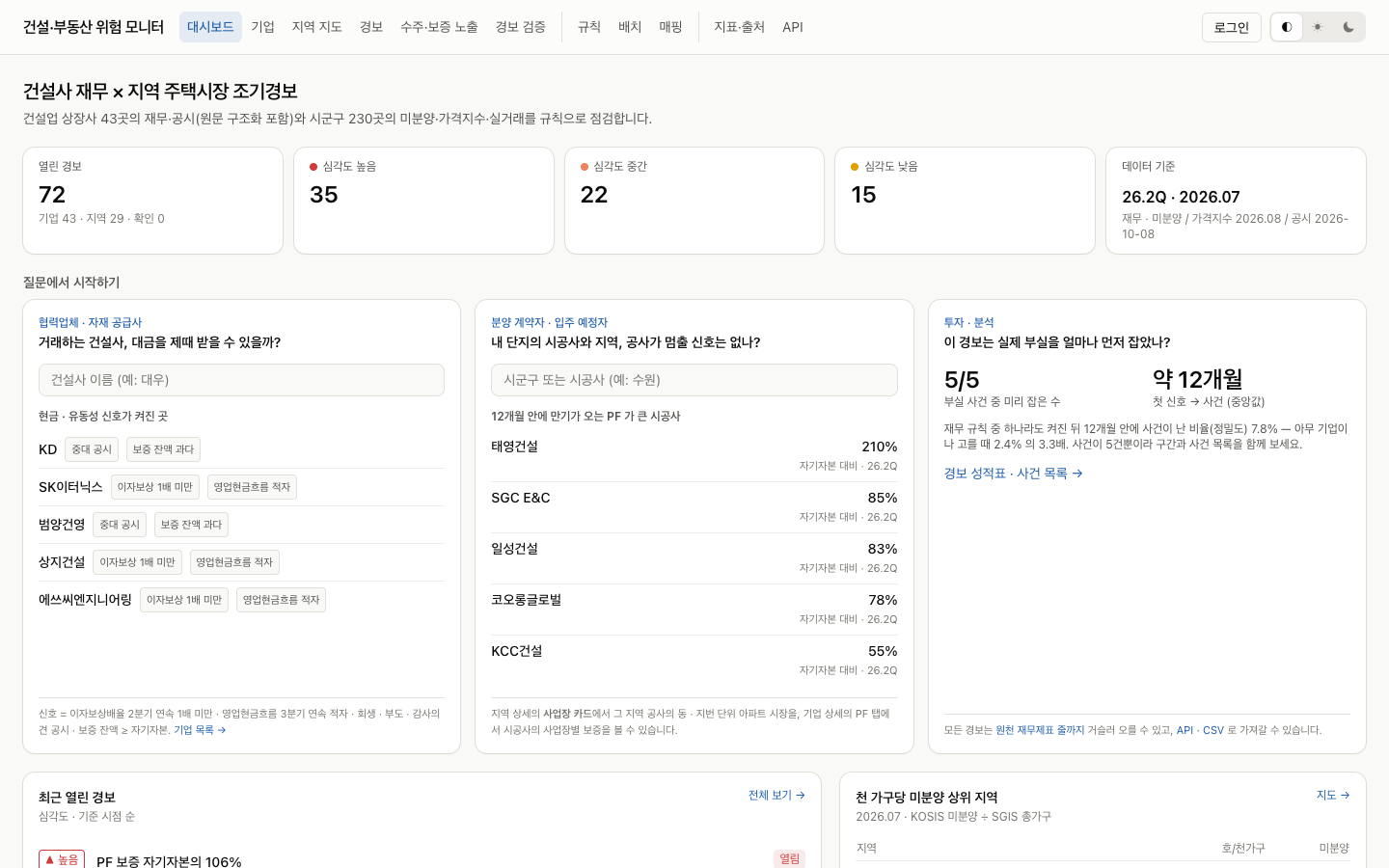
Task: Open the 배치 navigation item
Action: point(630,27)
